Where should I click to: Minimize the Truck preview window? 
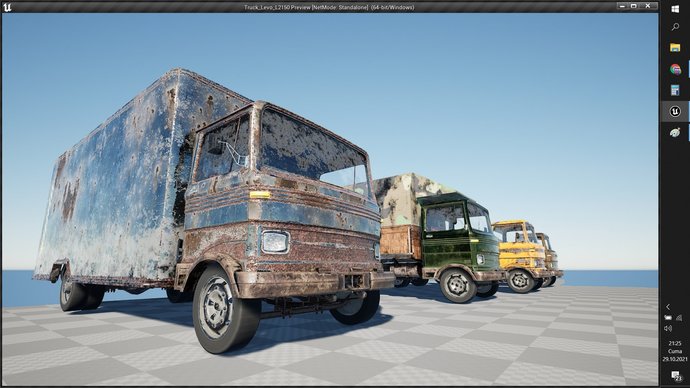click(x=622, y=6)
